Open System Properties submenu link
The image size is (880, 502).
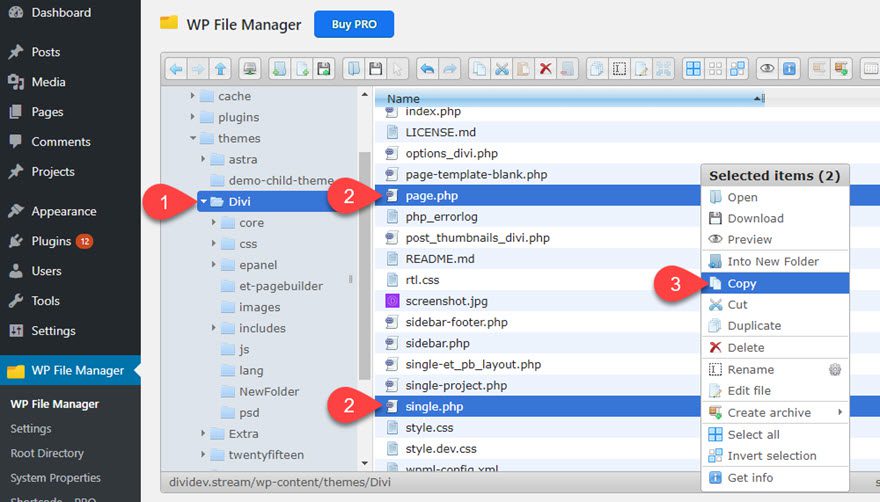pos(56,478)
